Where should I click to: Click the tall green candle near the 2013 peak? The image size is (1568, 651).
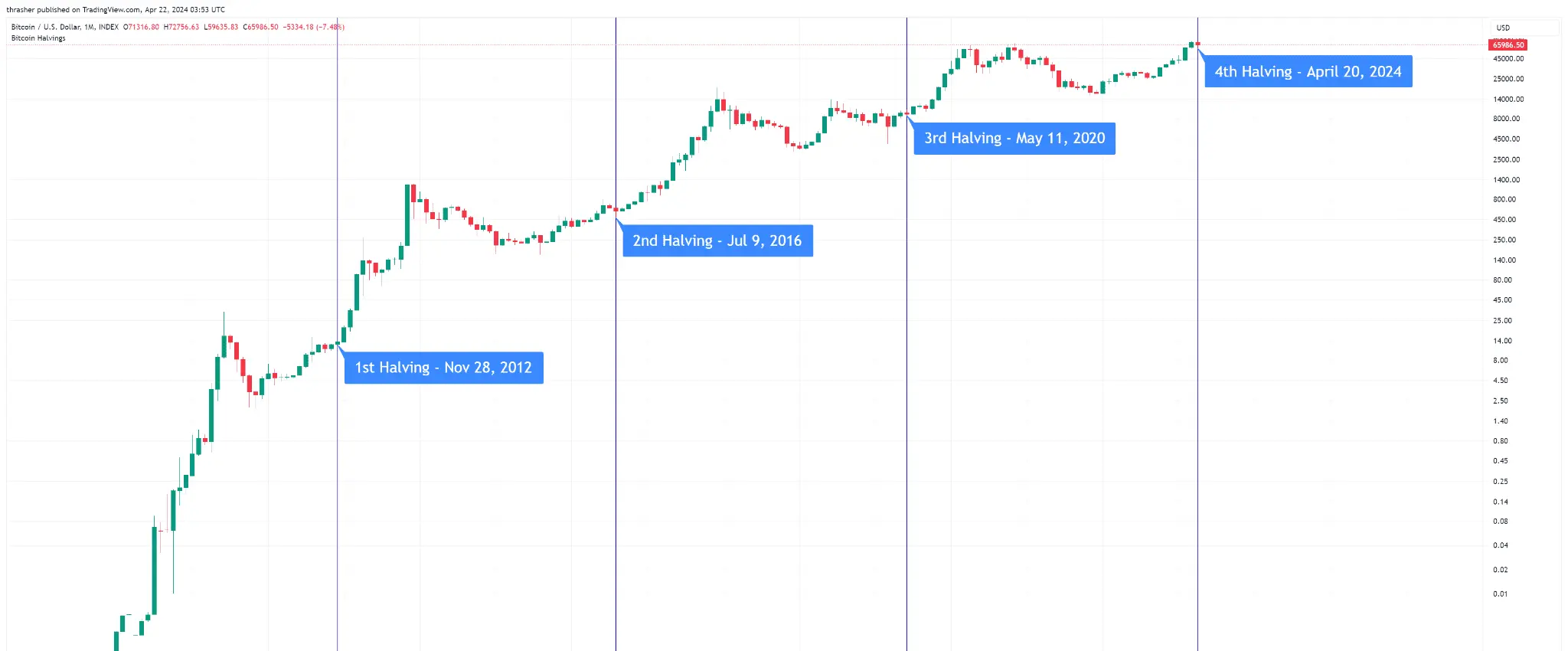[407, 215]
